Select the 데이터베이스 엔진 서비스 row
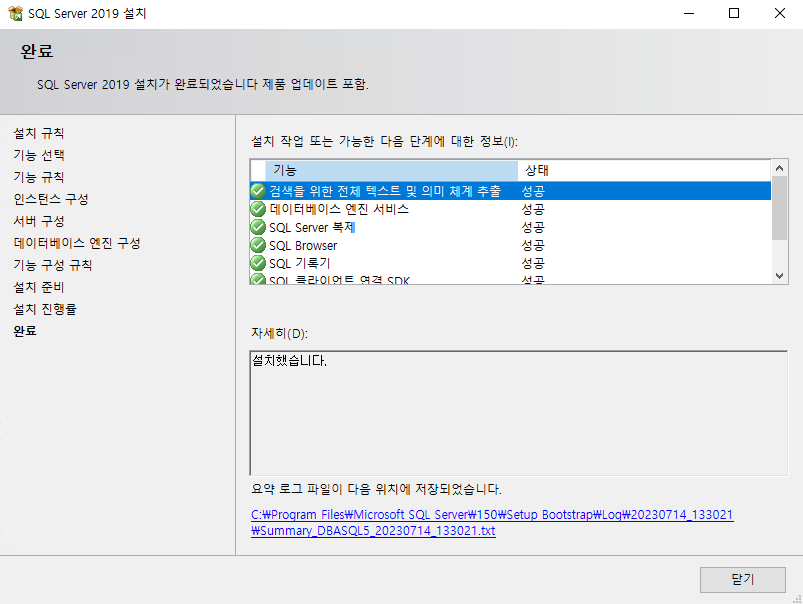803x604 pixels. pyautogui.click(x=511, y=209)
